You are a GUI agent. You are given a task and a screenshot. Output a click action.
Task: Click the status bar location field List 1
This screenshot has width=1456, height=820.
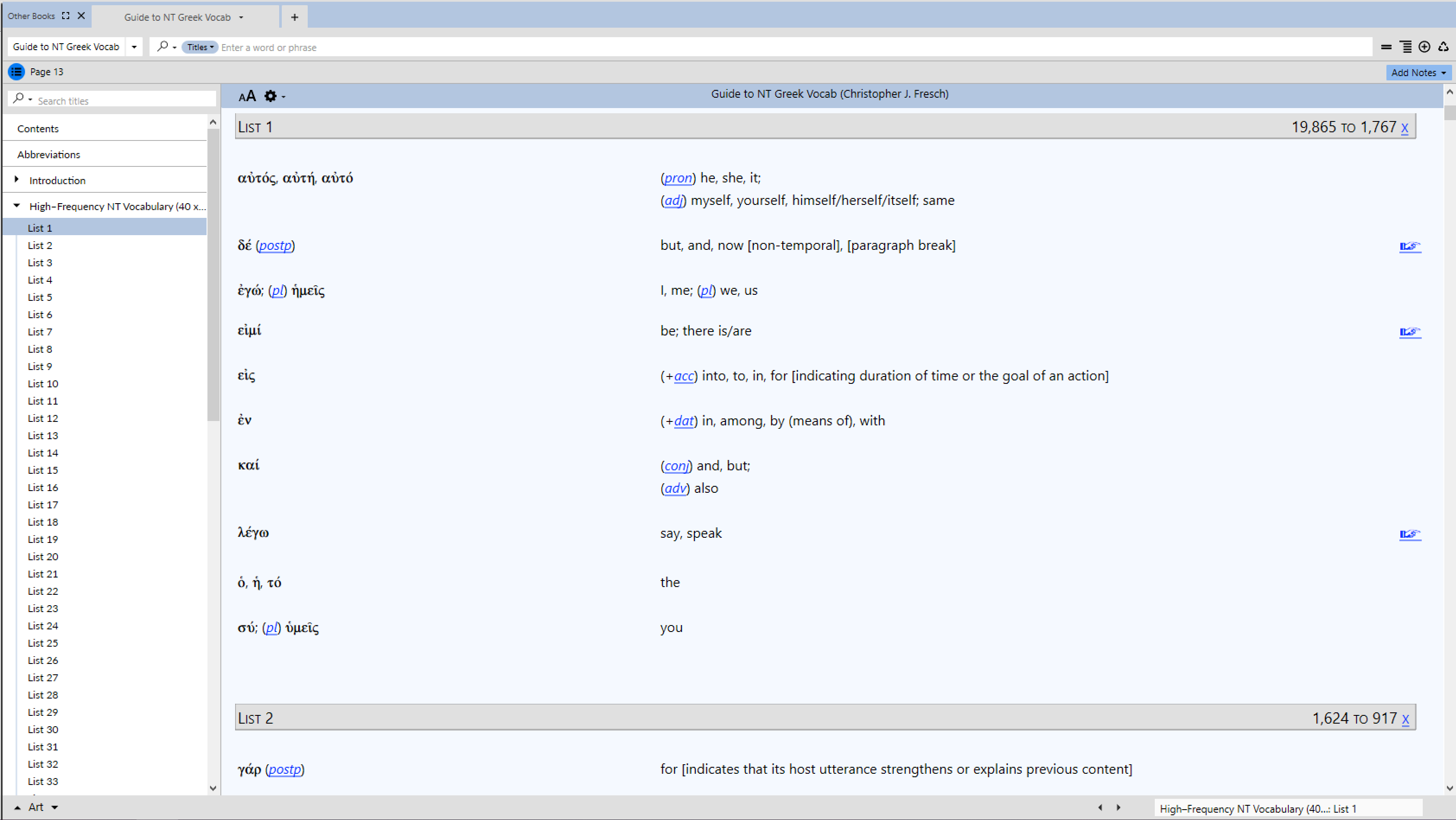point(1288,809)
